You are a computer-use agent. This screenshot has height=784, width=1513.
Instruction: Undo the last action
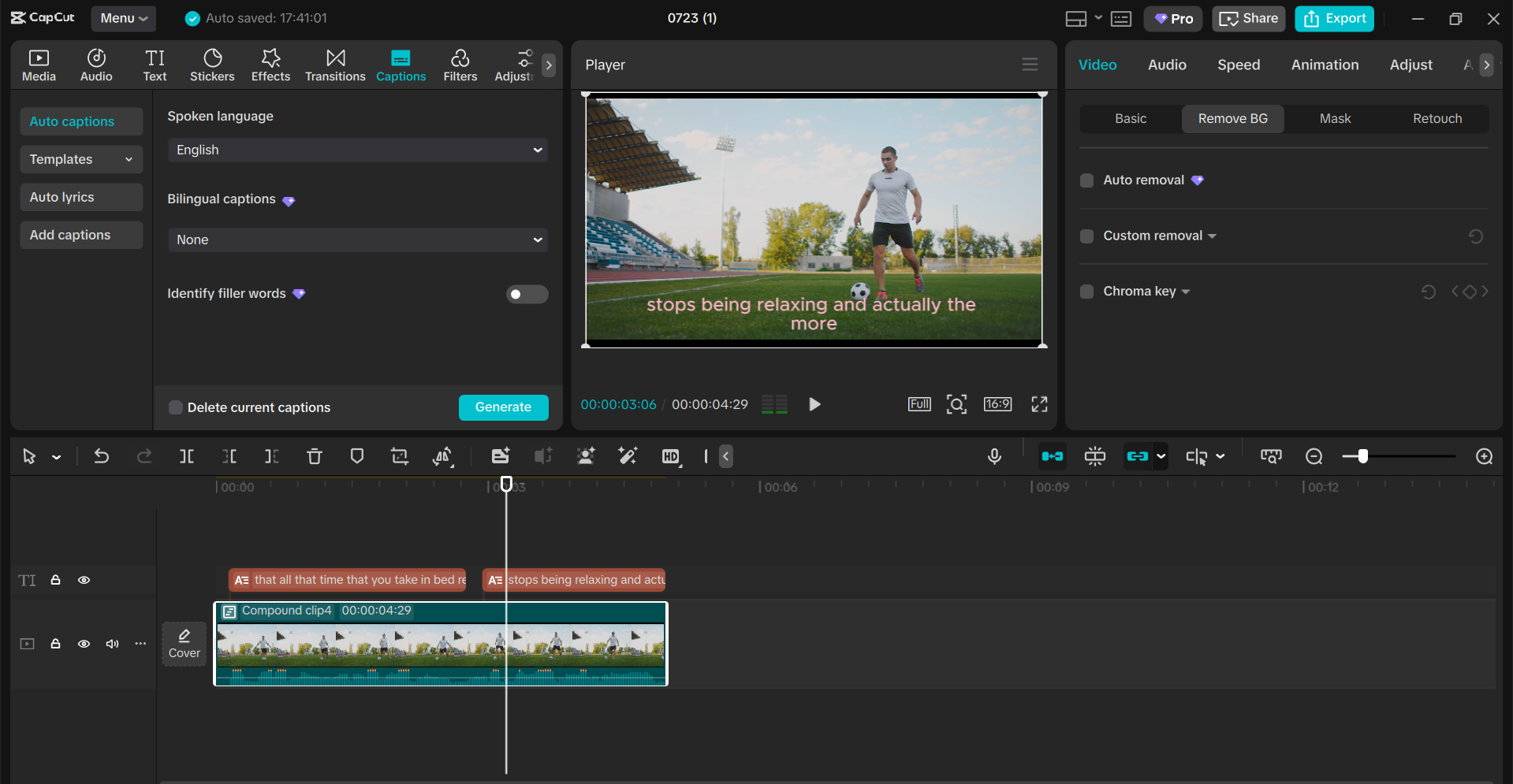pyautogui.click(x=102, y=456)
